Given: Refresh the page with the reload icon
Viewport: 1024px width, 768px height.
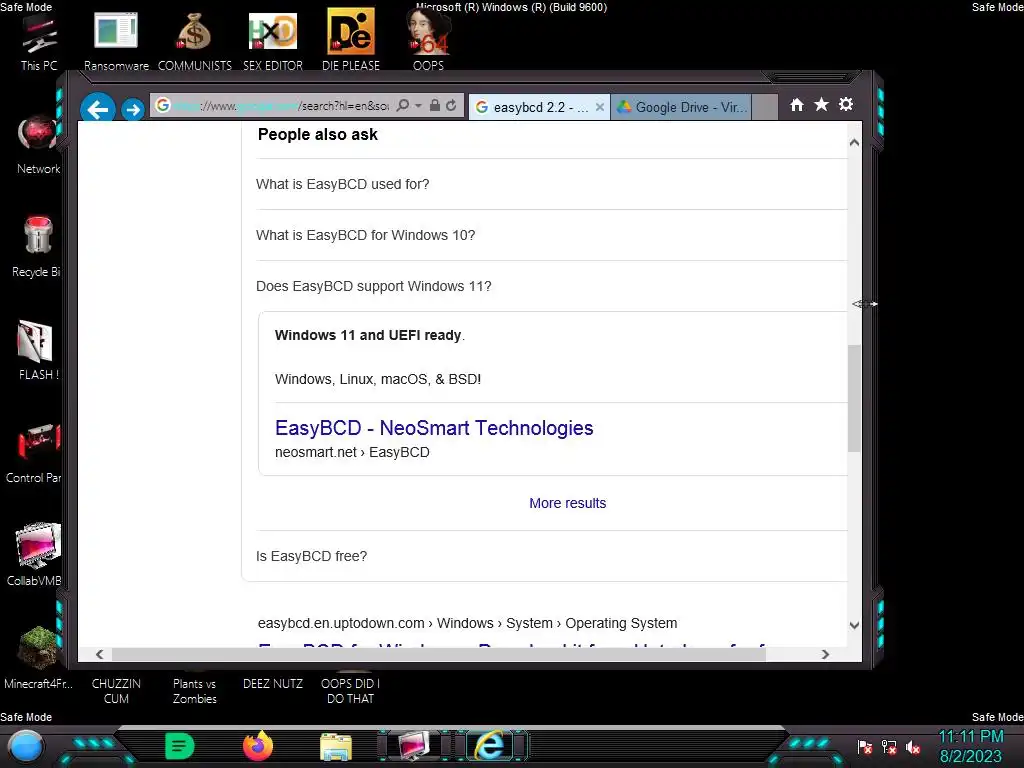Looking at the screenshot, I should [x=451, y=105].
